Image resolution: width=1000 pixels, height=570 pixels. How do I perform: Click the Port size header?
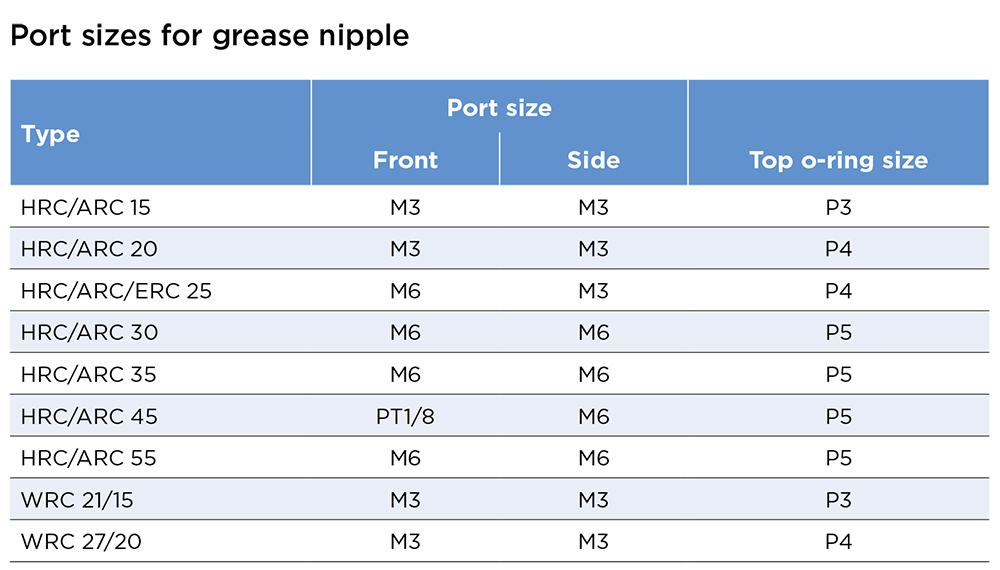[499, 108]
